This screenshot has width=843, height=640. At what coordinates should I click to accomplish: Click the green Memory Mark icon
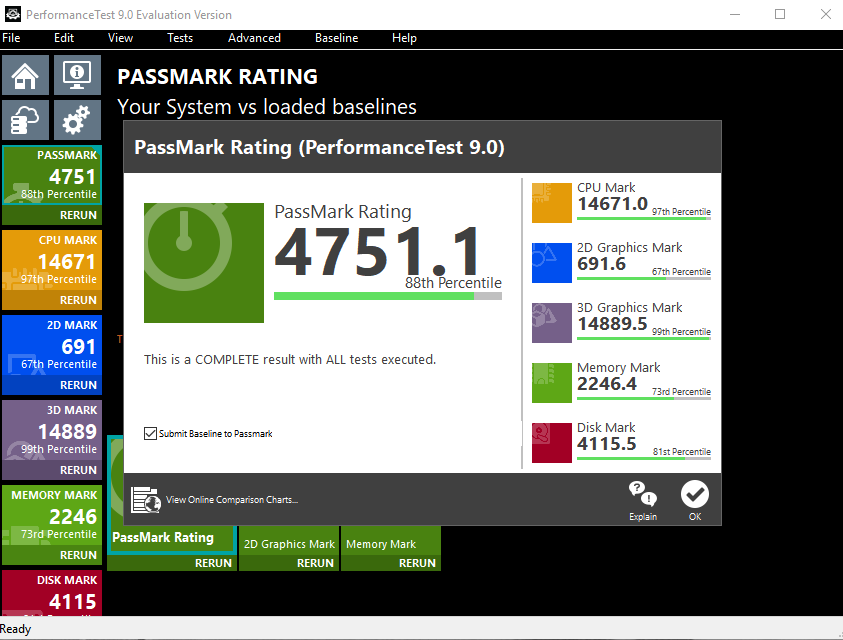[x=552, y=383]
